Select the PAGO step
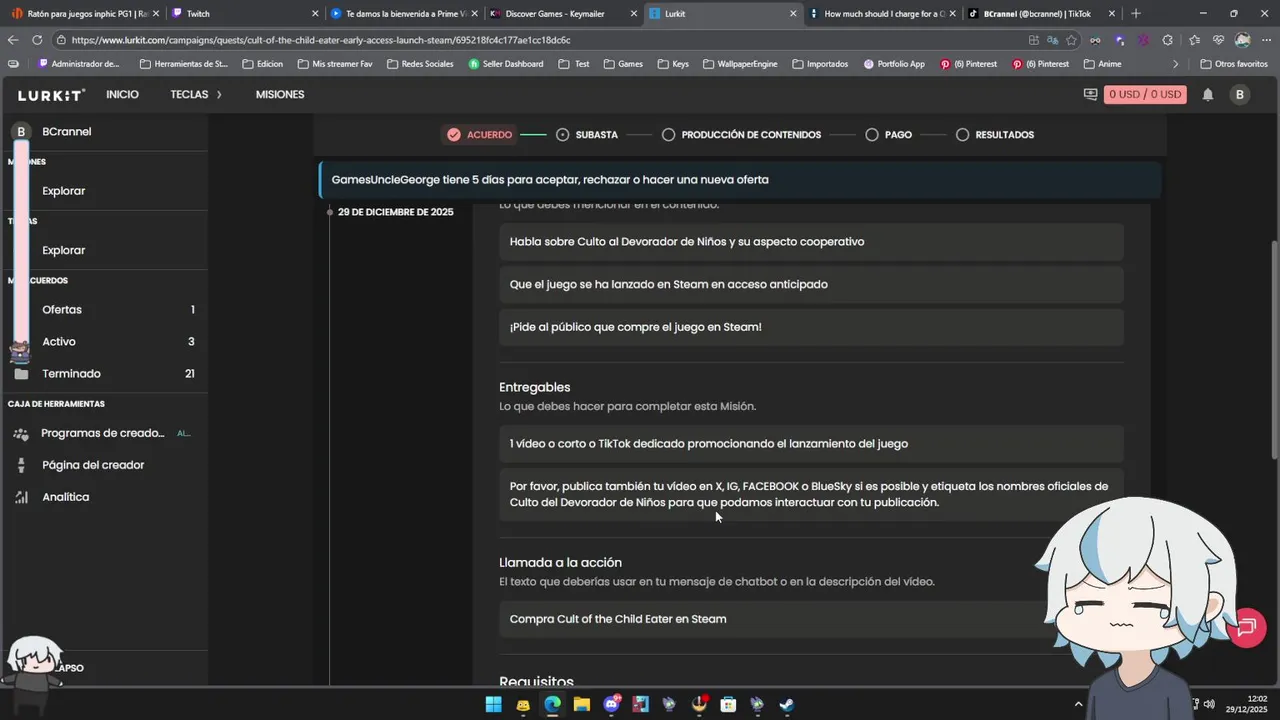Screen dimensions: 1280x720 point(888,135)
